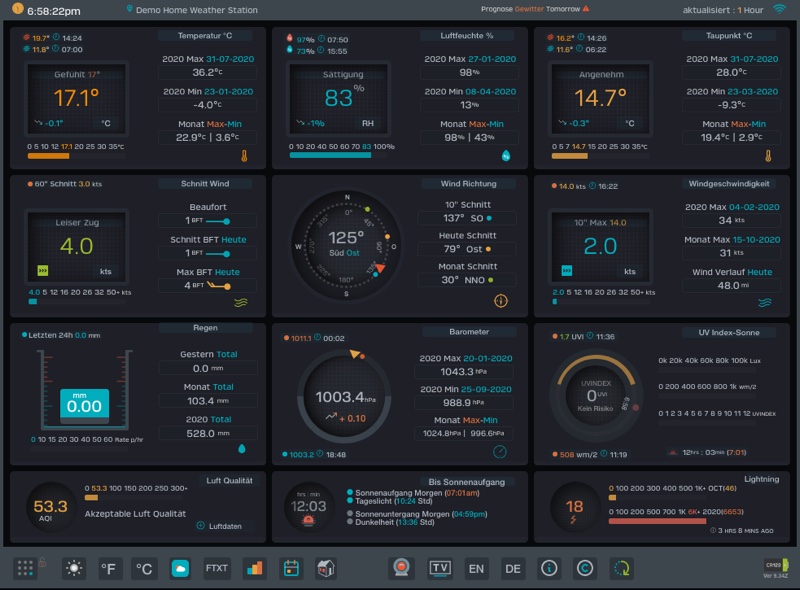Click the Windgeschwindigkeit panel title
This screenshot has height=590, width=800.
(x=729, y=184)
